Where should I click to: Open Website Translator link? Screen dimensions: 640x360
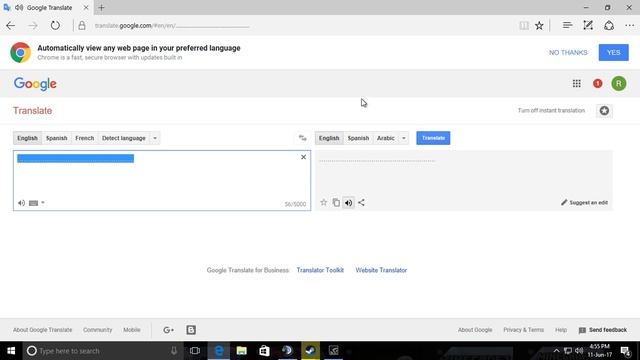coord(381,270)
